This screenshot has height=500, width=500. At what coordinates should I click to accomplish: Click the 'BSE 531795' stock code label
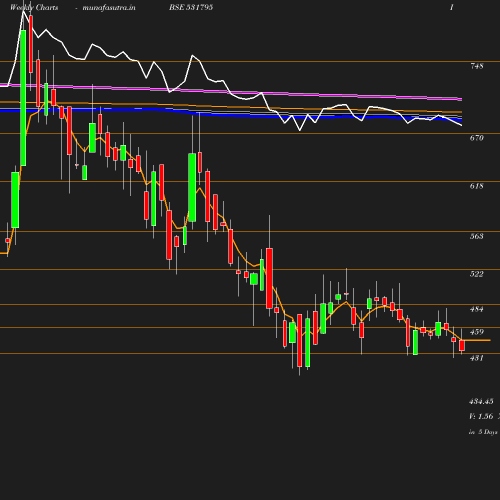pyautogui.click(x=191, y=7)
